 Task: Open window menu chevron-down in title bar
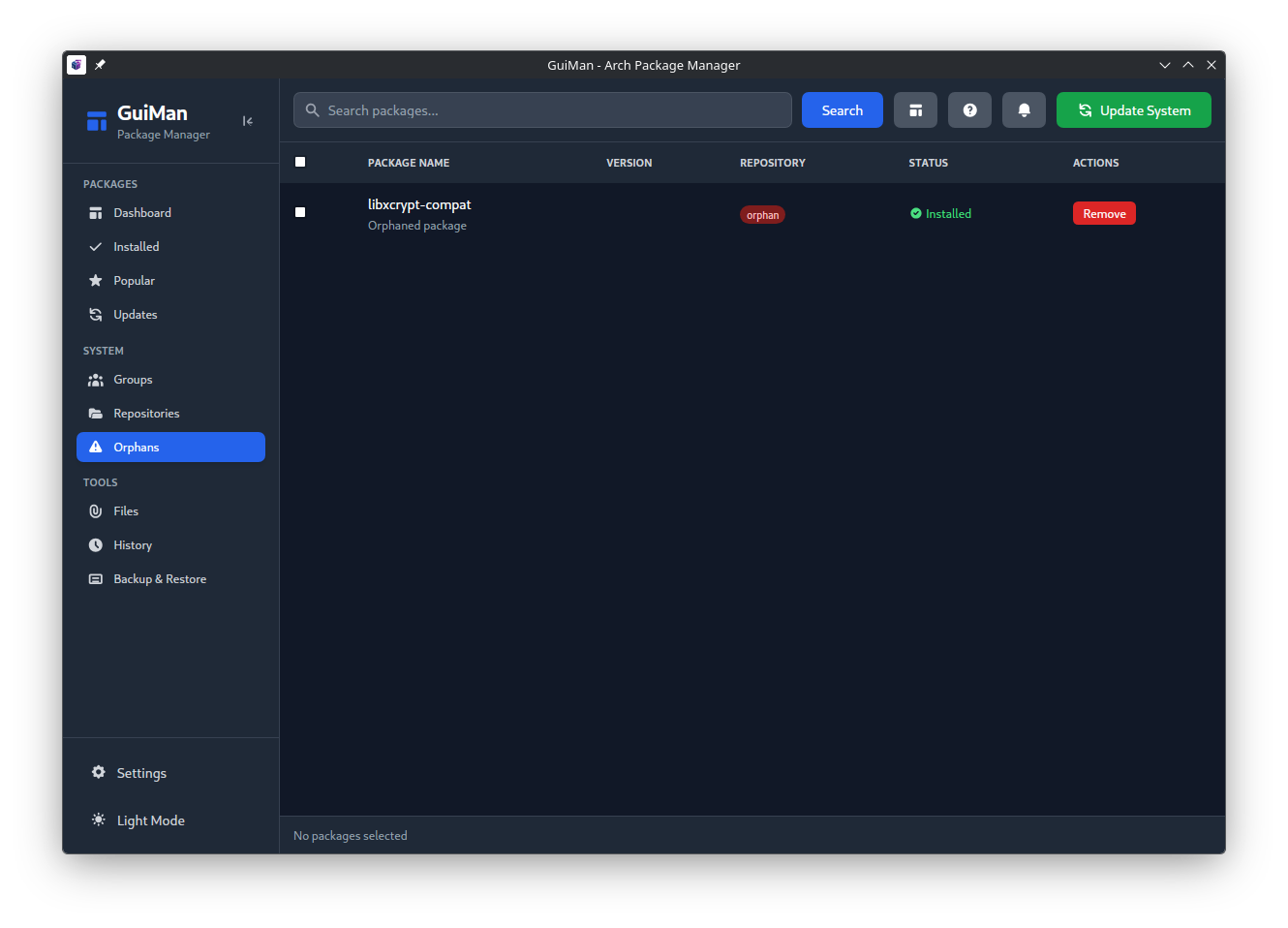point(1164,65)
